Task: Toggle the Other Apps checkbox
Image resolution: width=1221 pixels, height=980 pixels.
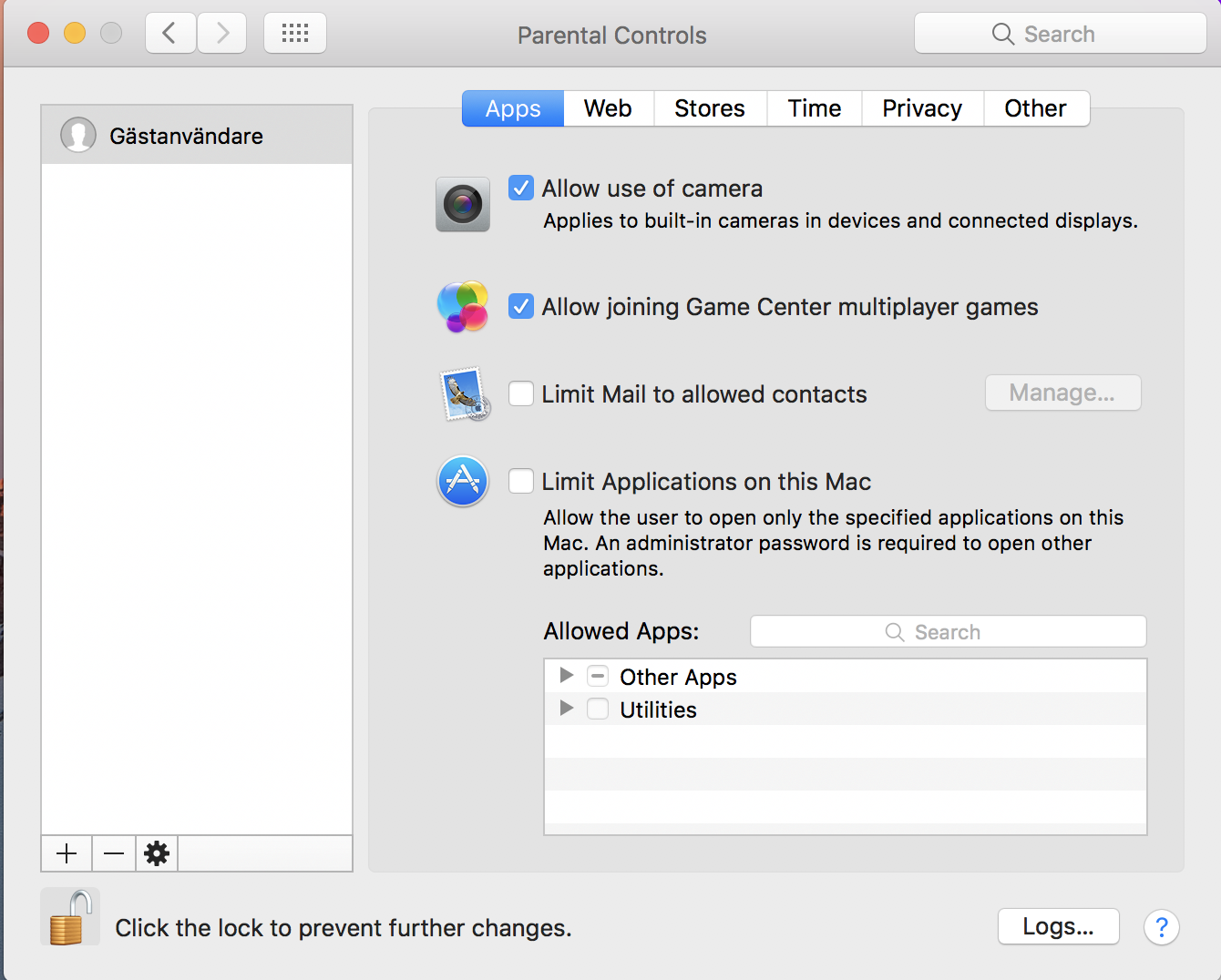Action: (x=598, y=676)
